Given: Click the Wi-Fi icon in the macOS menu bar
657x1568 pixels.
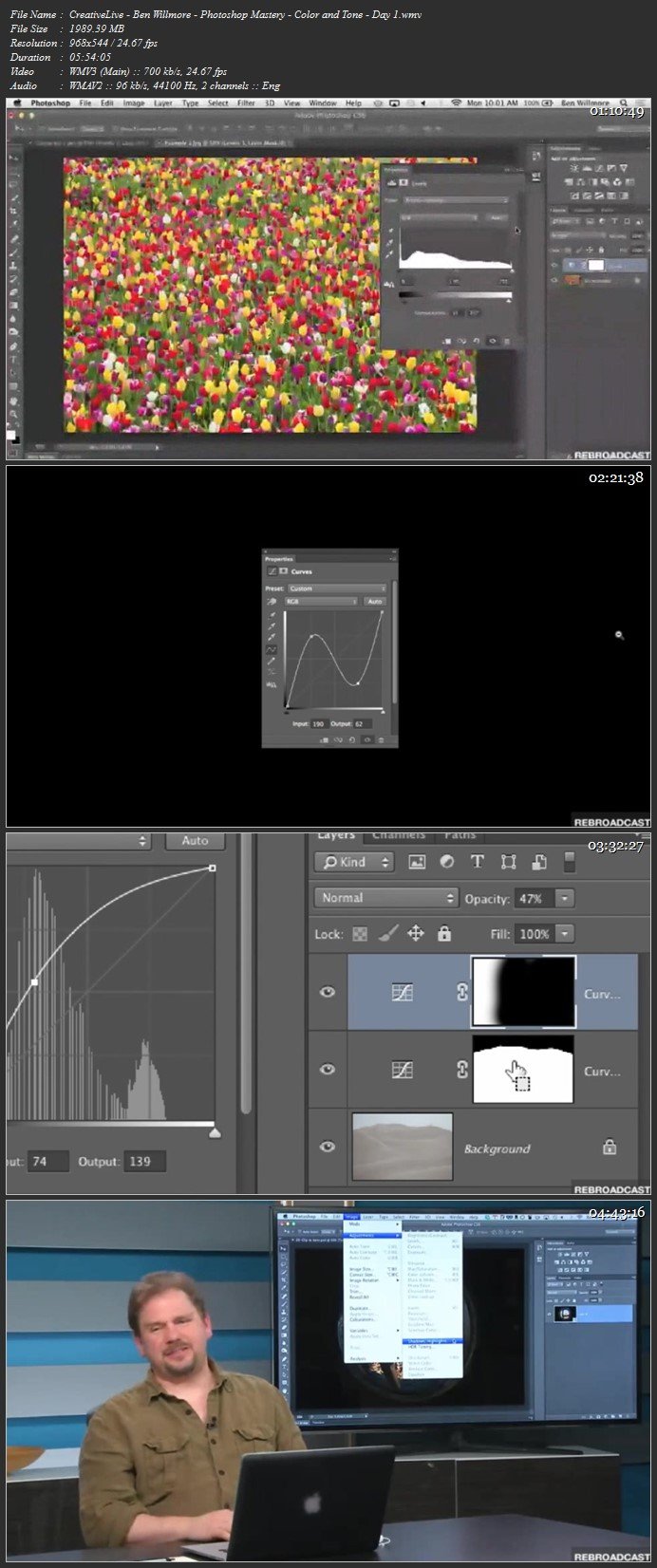Looking at the screenshot, I should tap(456, 103).
